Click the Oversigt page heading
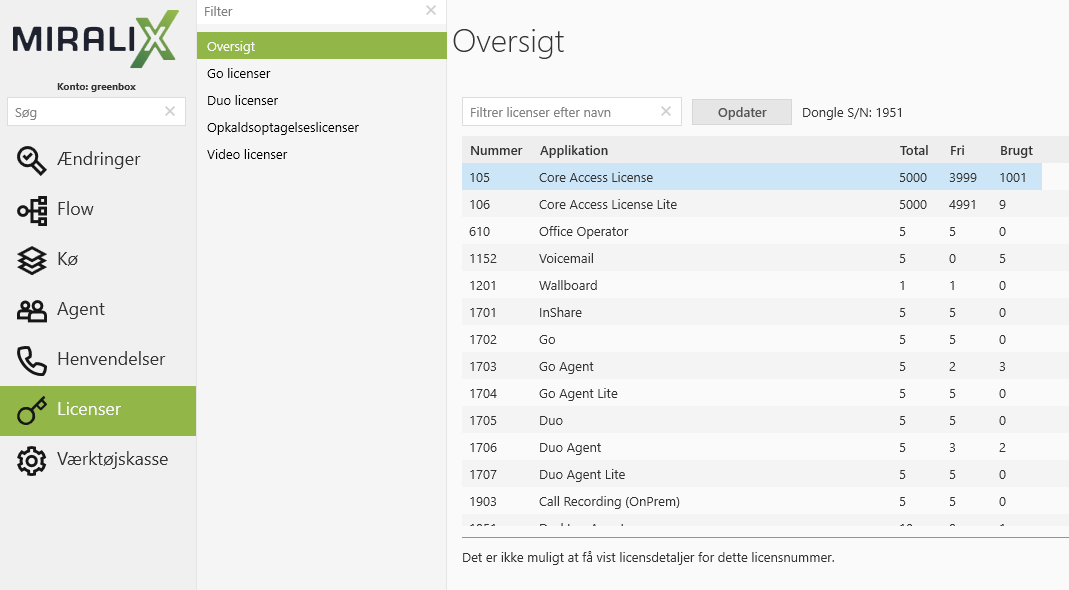This screenshot has width=1069, height=590. 508,41
